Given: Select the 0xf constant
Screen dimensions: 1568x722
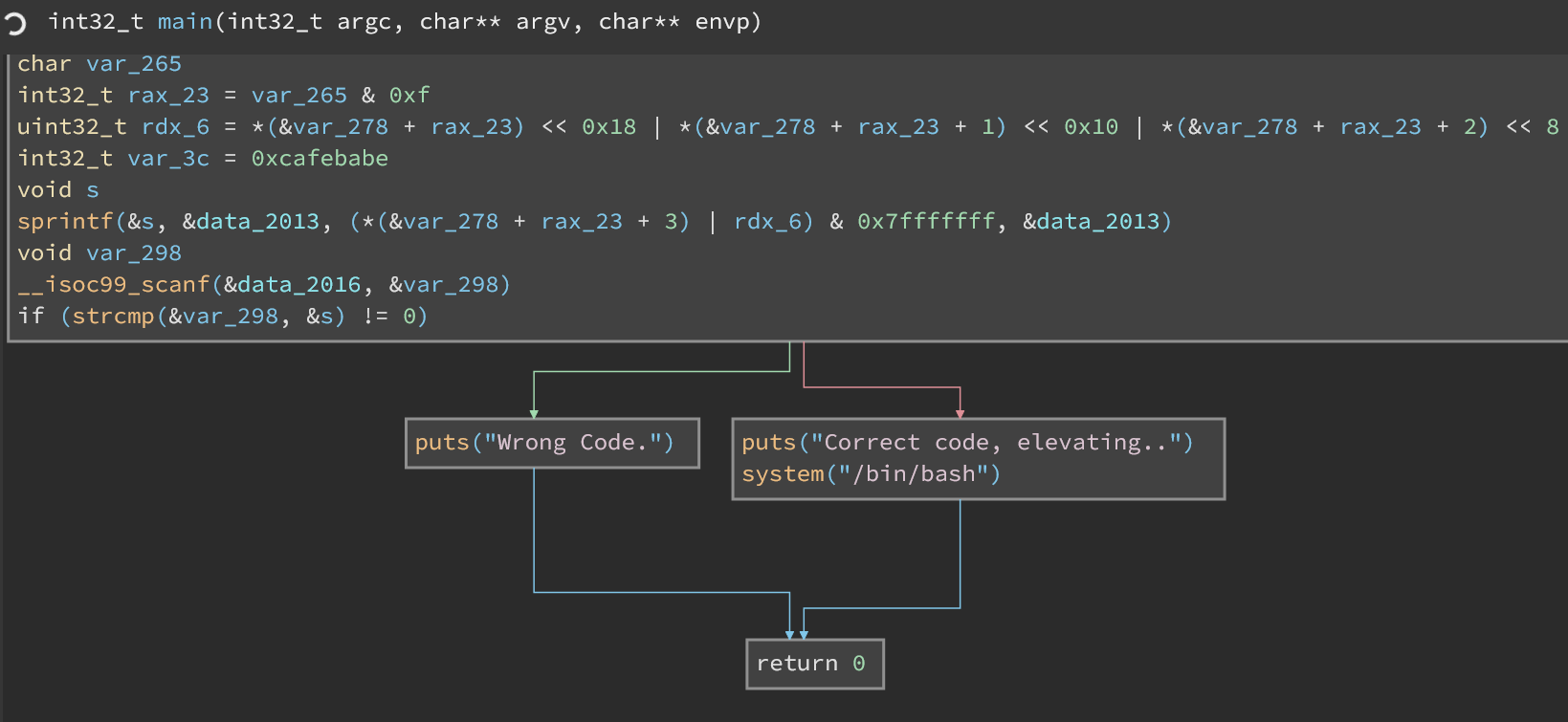Looking at the screenshot, I should pos(409,96).
